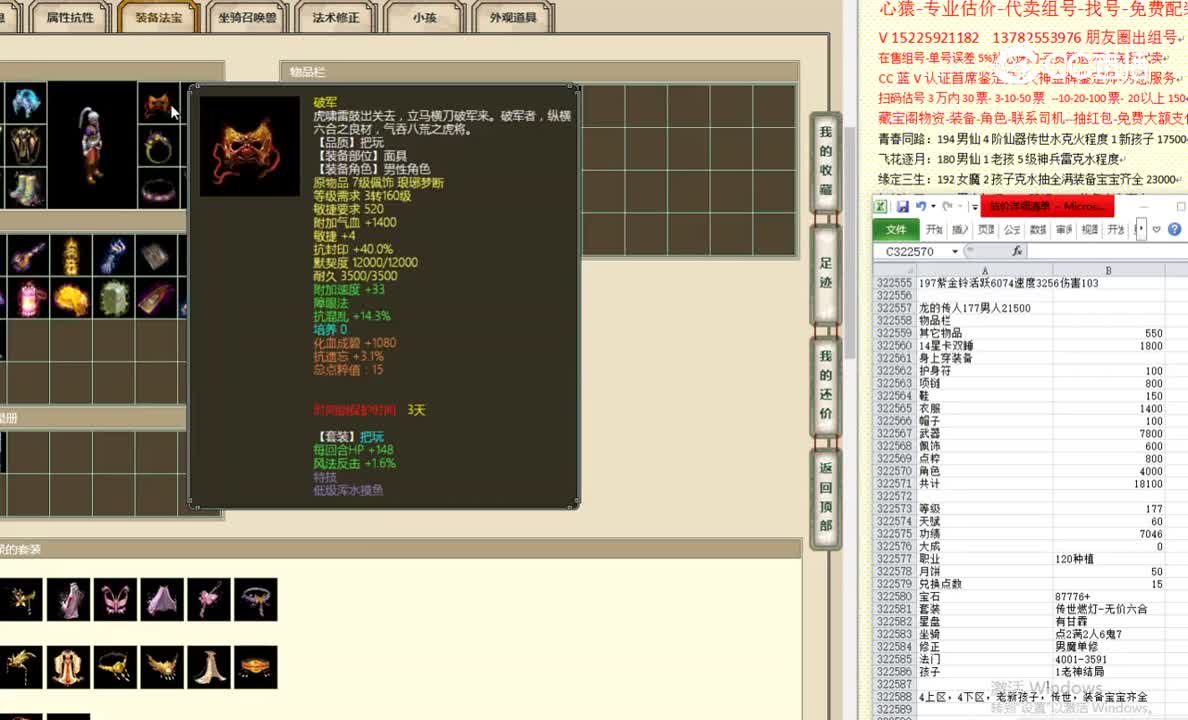This screenshot has width=1188, height=720.
Task: Open the Excel 插入 ribbon tab
Action: coord(960,229)
